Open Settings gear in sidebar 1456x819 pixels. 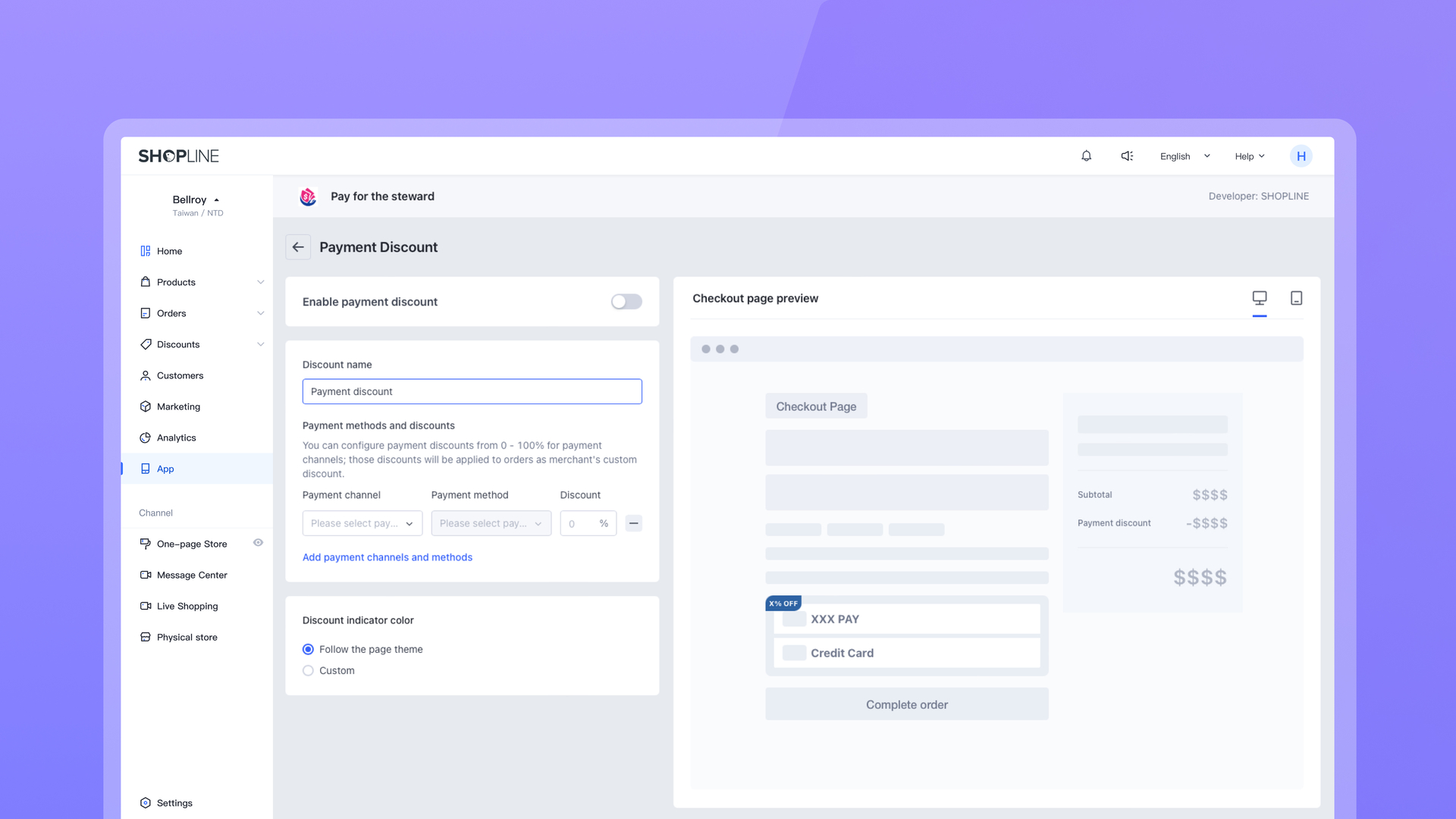coord(166,803)
